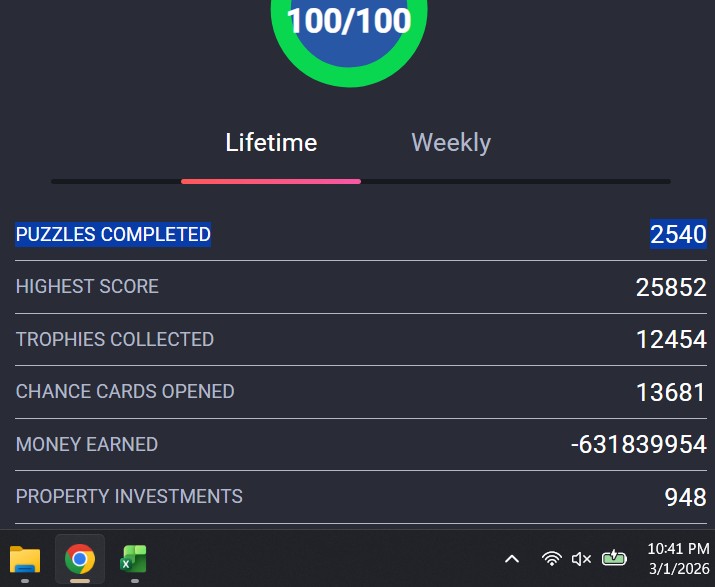Open Wi-Fi network settings icon

coord(551,559)
